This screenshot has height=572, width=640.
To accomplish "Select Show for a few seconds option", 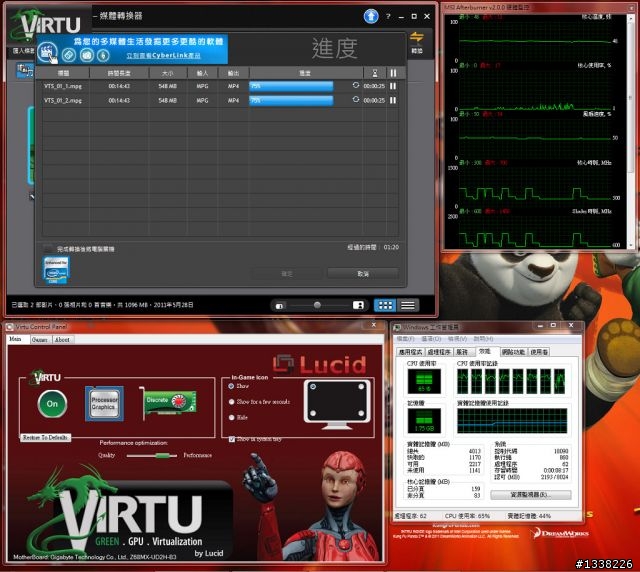I will click(231, 402).
